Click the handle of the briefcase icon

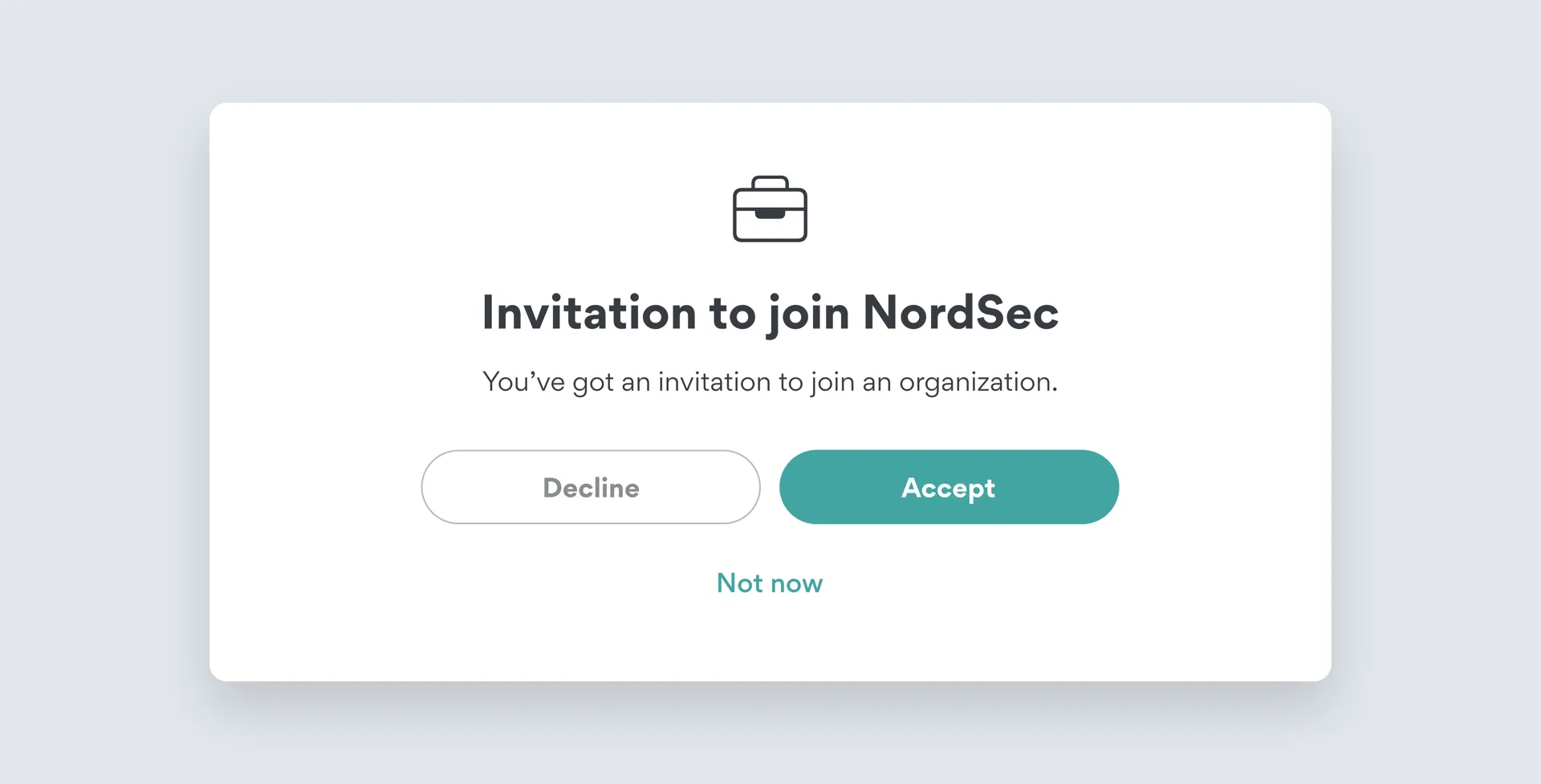pos(770,181)
